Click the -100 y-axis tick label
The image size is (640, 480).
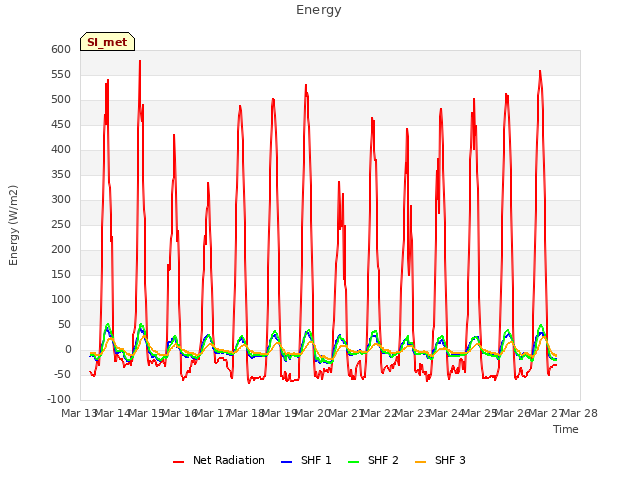(x=59, y=400)
